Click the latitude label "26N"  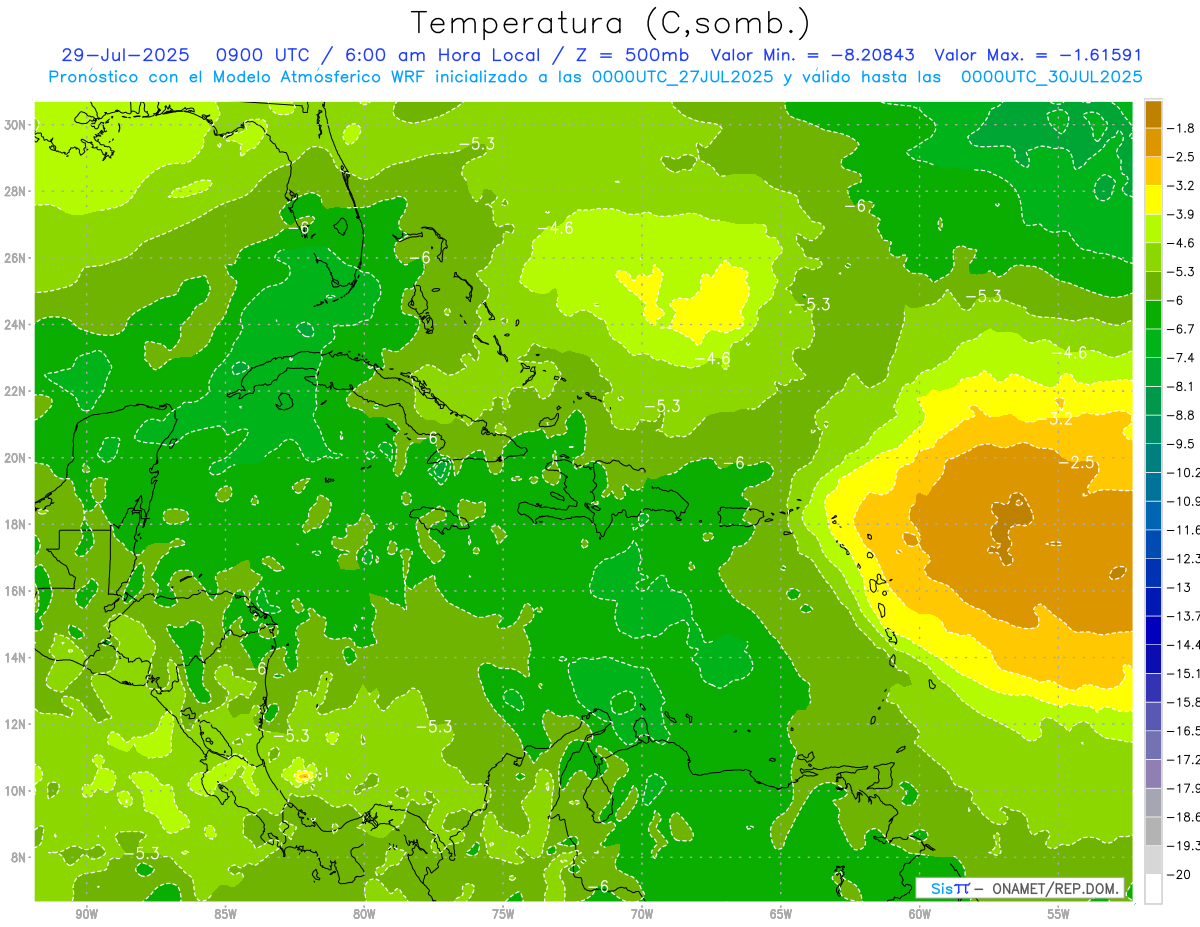(16, 258)
